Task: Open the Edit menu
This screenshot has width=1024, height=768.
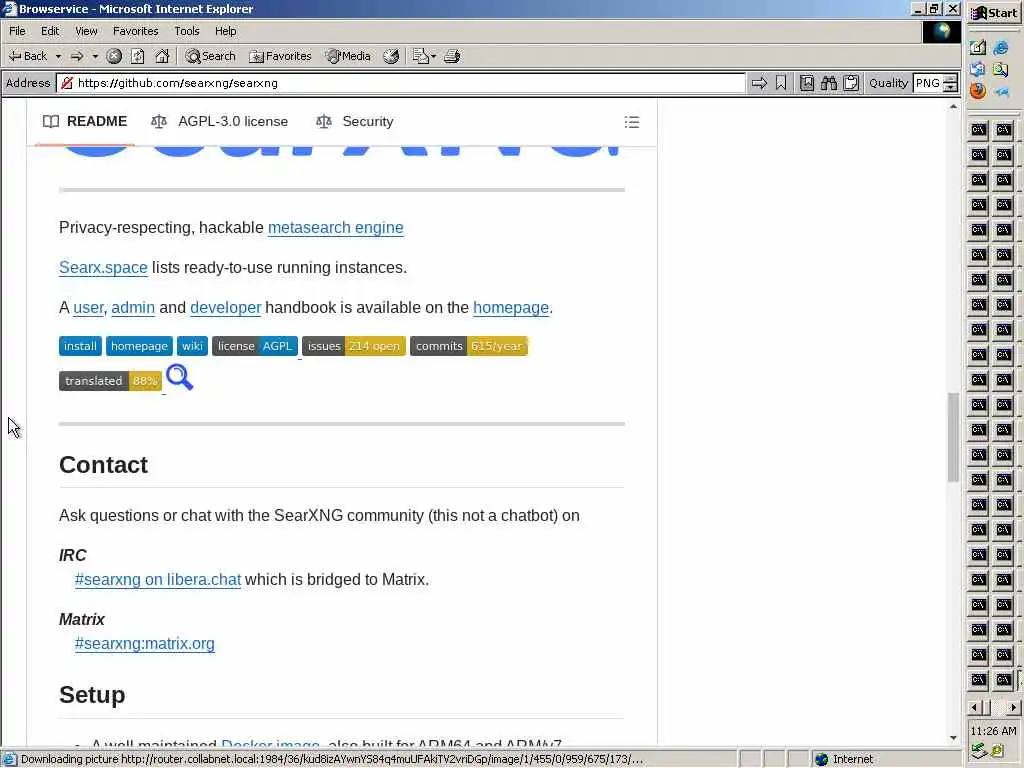Action: pos(50,31)
